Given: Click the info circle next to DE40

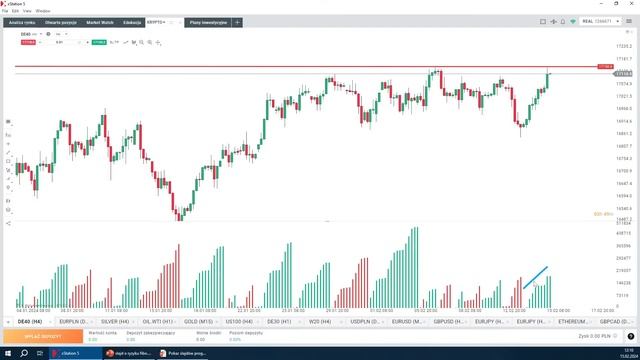Looking at the screenshot, I should pyautogui.click(x=48, y=34).
